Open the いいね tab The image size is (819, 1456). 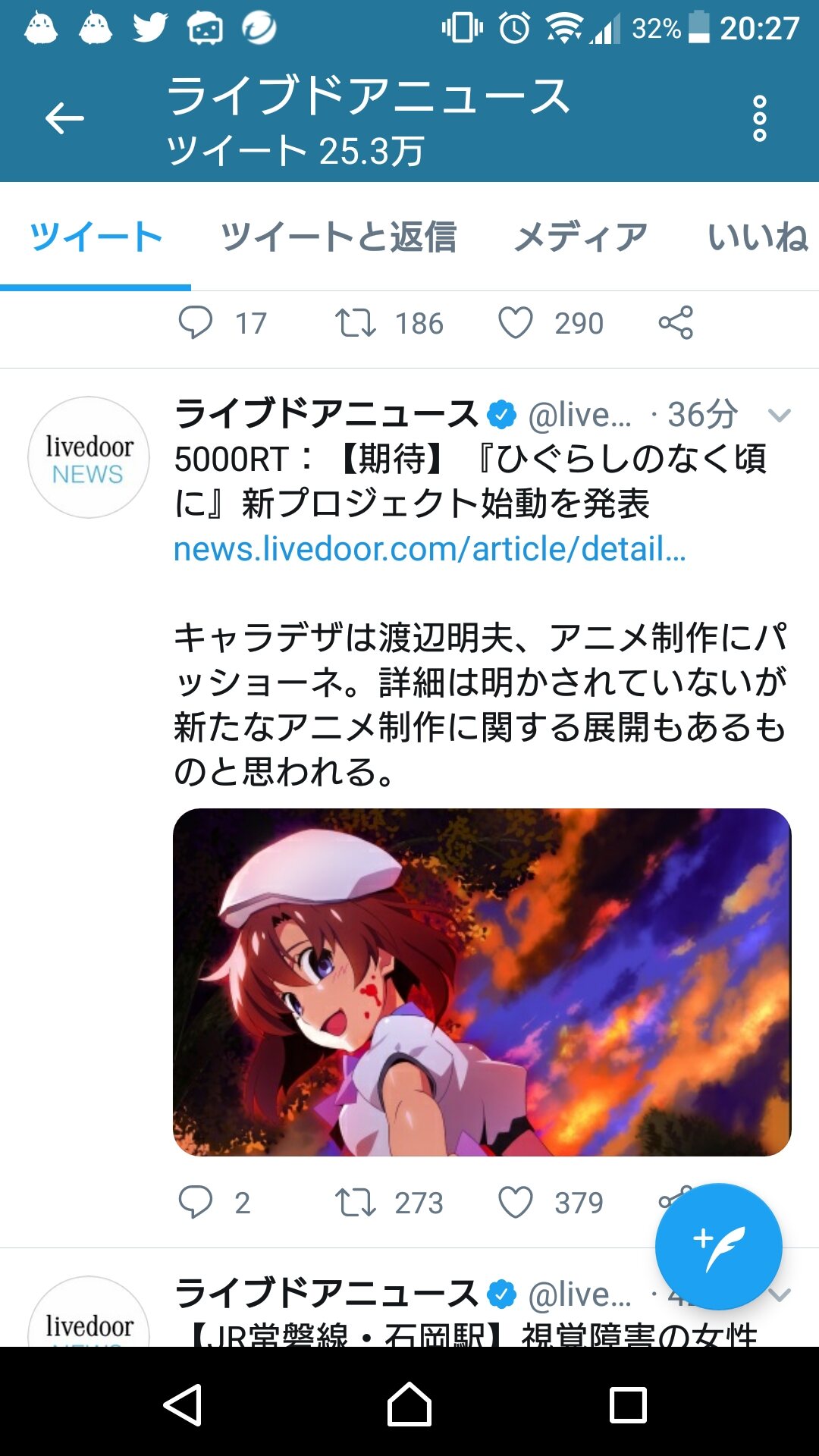(x=758, y=237)
